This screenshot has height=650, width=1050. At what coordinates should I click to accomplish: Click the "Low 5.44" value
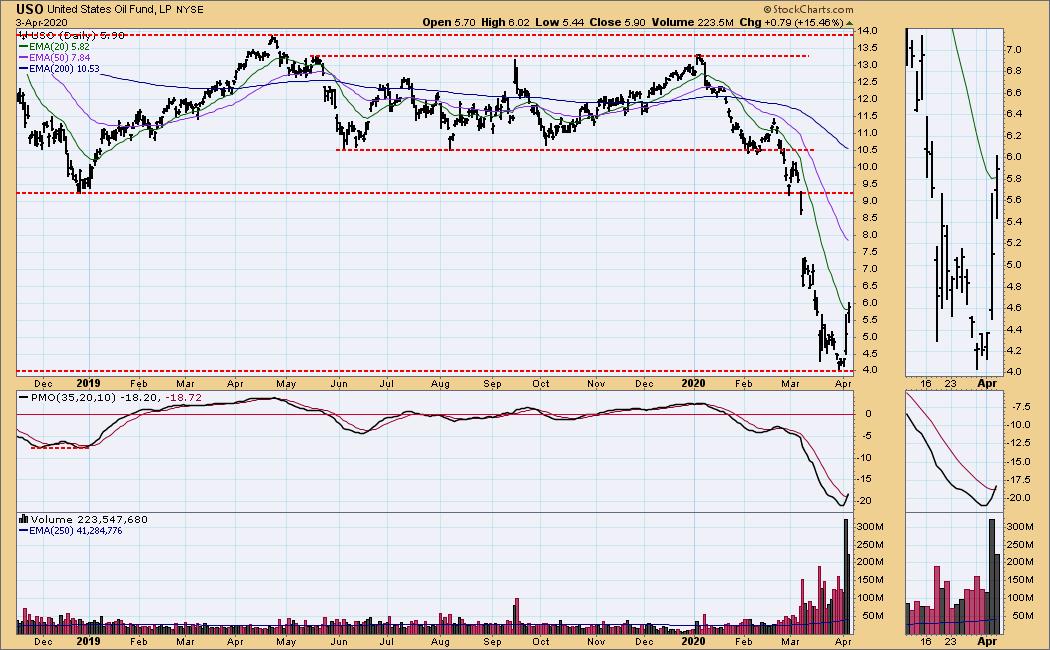point(559,22)
